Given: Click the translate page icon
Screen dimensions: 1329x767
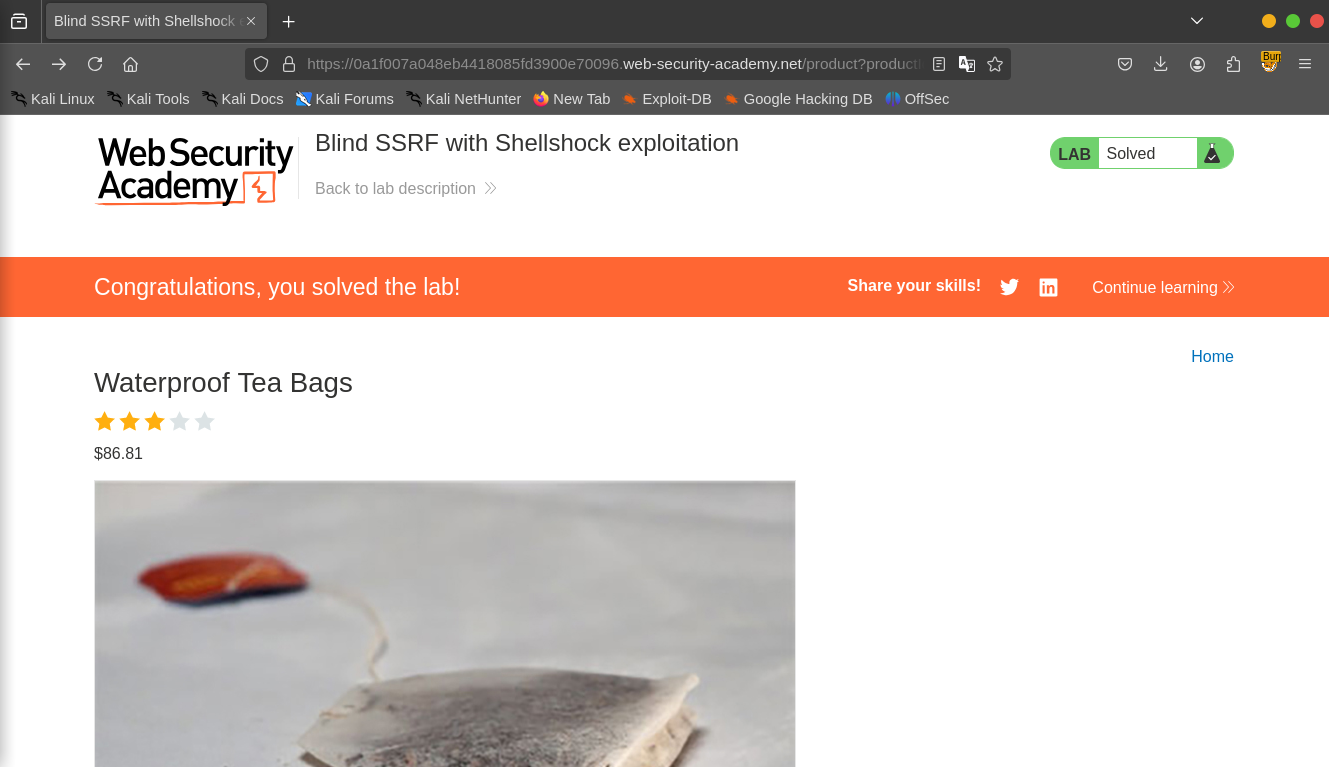Looking at the screenshot, I should pos(967,64).
